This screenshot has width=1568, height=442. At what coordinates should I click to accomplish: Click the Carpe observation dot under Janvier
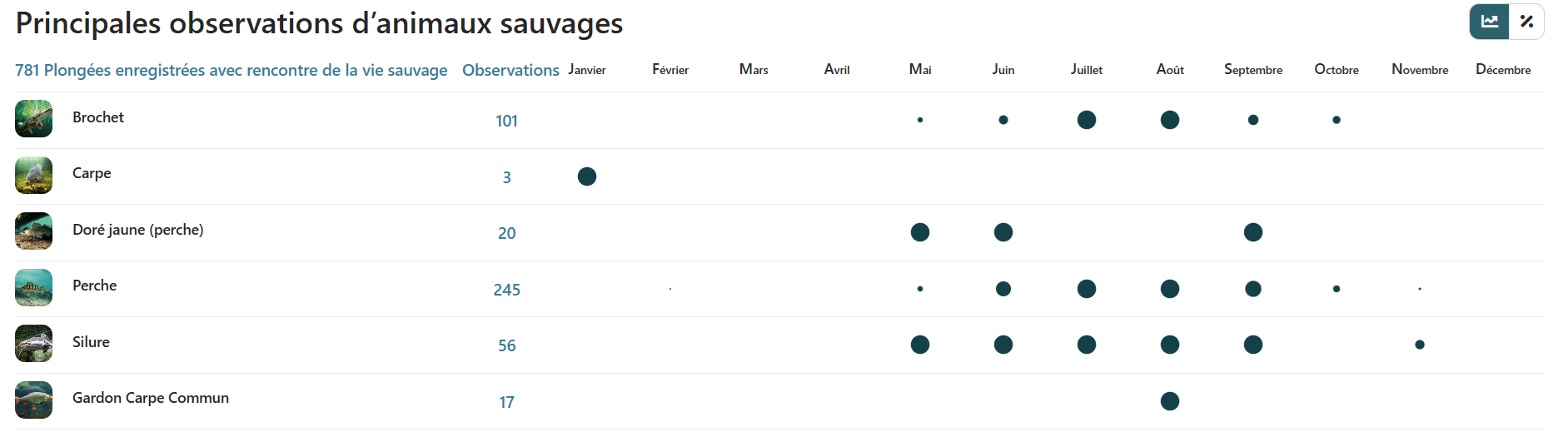[587, 176]
